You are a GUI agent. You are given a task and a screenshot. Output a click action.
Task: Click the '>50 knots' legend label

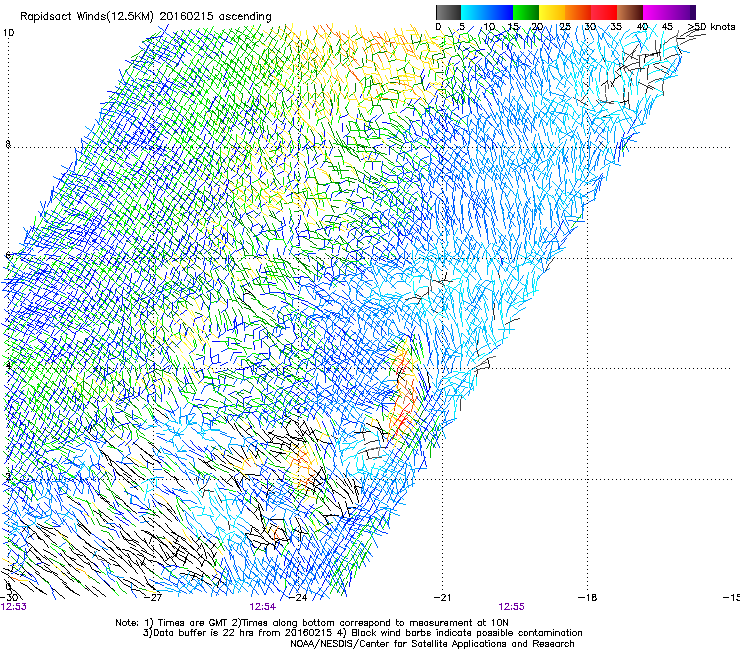coord(711,26)
